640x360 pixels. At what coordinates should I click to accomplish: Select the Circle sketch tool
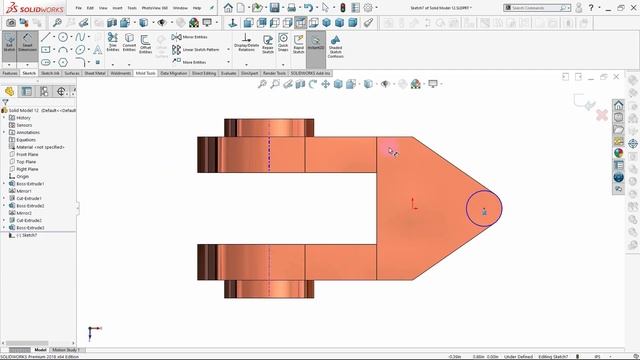[63, 37]
